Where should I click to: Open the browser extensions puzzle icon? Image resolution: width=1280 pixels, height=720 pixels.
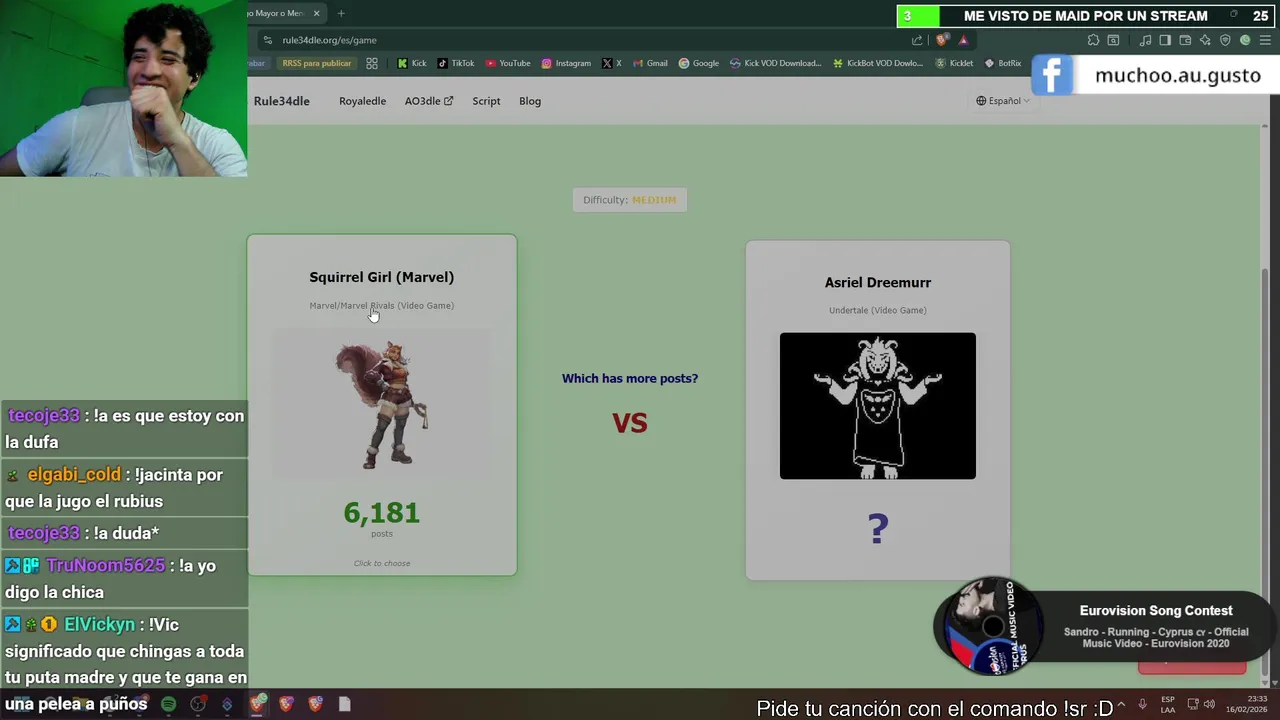[1093, 40]
